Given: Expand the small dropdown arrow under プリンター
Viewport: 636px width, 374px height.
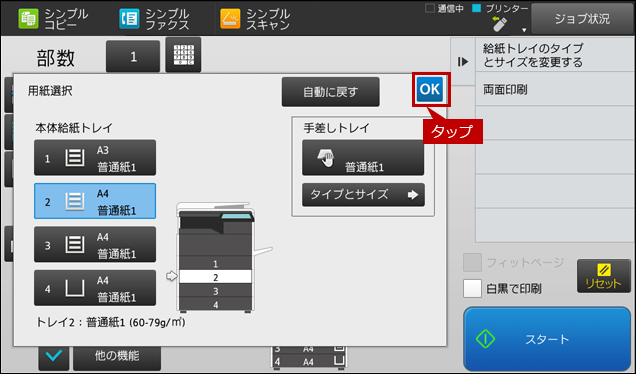Looking at the screenshot, I should (x=524, y=30).
